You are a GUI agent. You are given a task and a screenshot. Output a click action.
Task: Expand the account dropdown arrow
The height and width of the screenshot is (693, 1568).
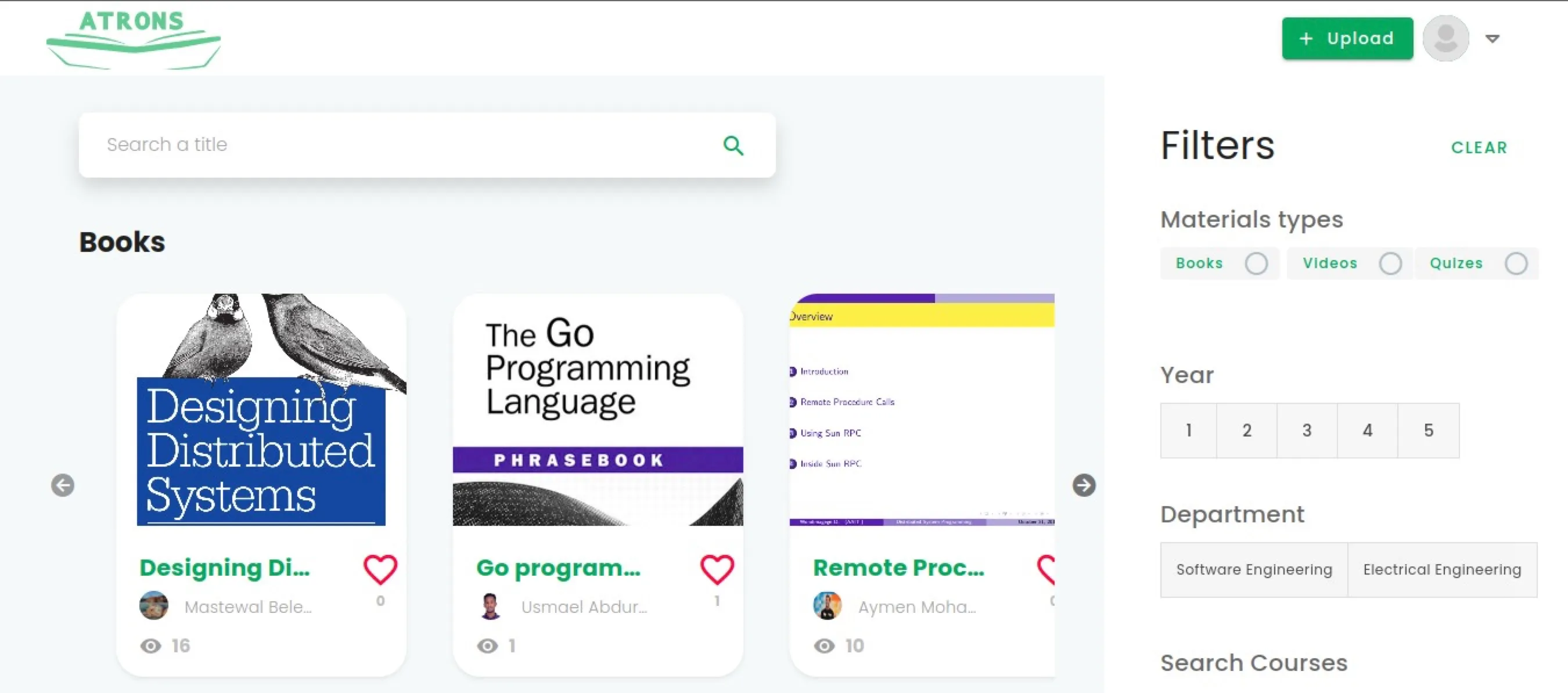click(1492, 39)
